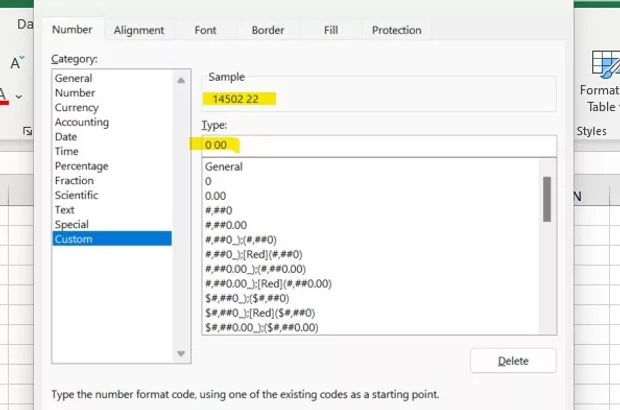Click the Increase Font Size icon
Viewport: 620px width, 410px height.
click(x=17, y=63)
